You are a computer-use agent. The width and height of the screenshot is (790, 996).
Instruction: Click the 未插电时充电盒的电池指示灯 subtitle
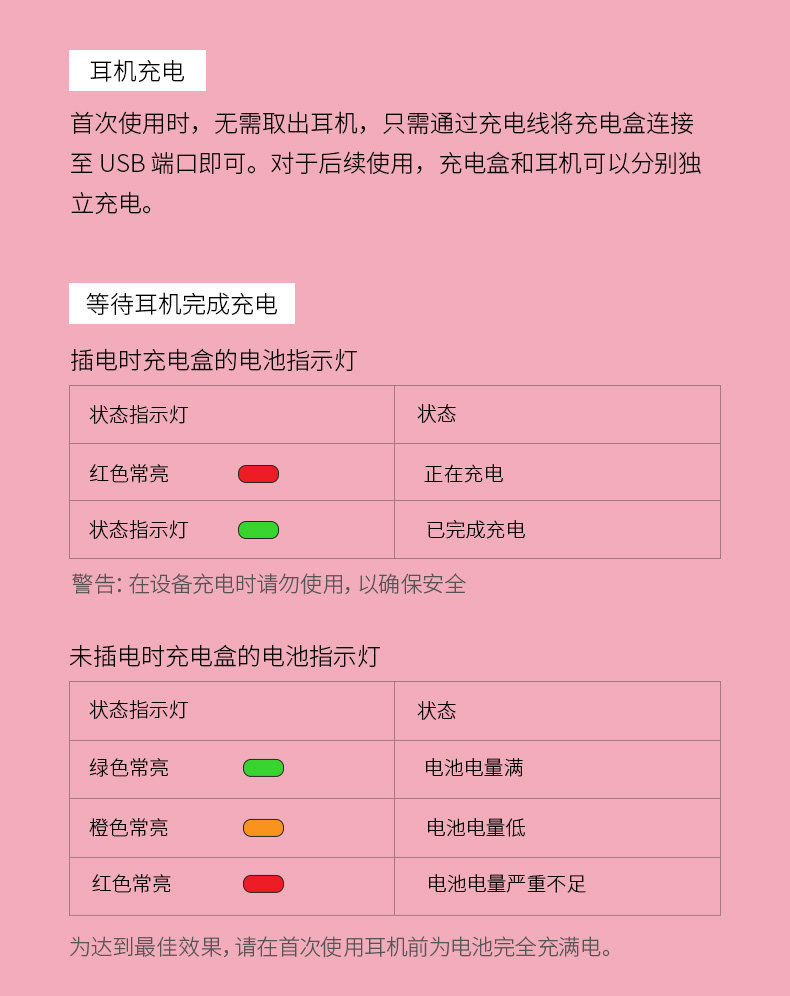(225, 657)
